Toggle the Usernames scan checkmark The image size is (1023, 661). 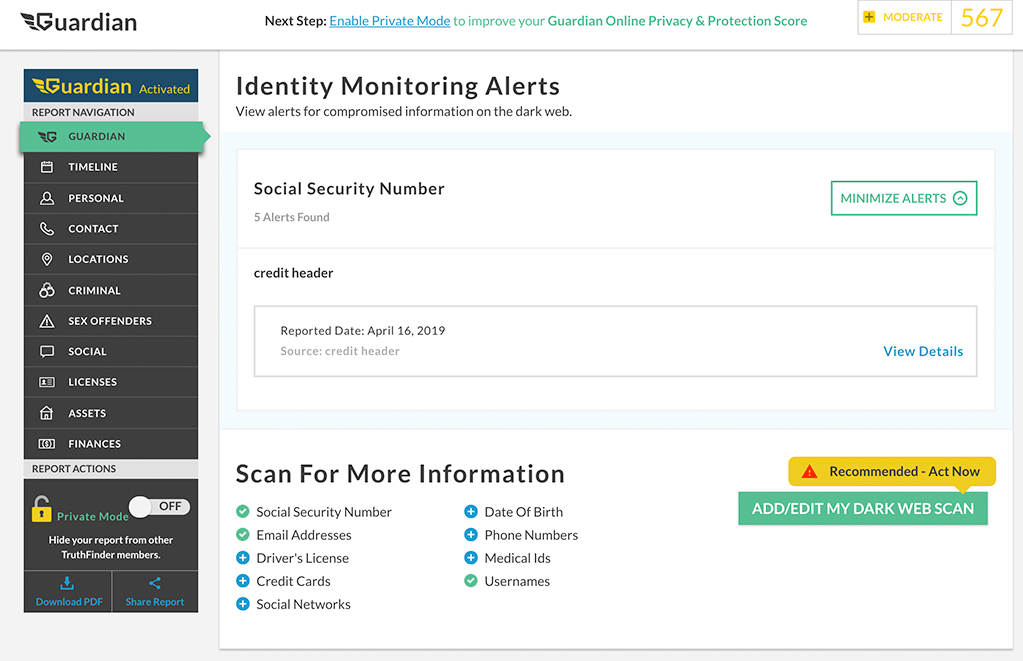click(x=470, y=581)
